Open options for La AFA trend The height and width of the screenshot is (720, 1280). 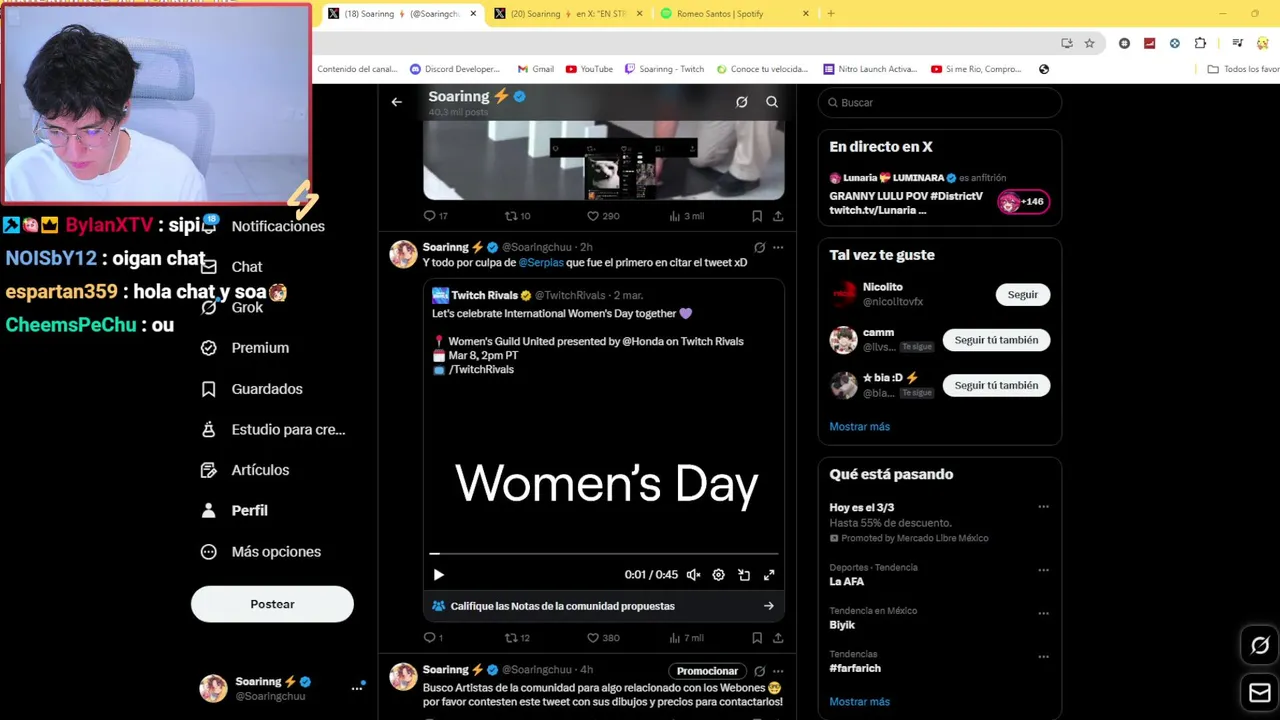[x=1043, y=570]
